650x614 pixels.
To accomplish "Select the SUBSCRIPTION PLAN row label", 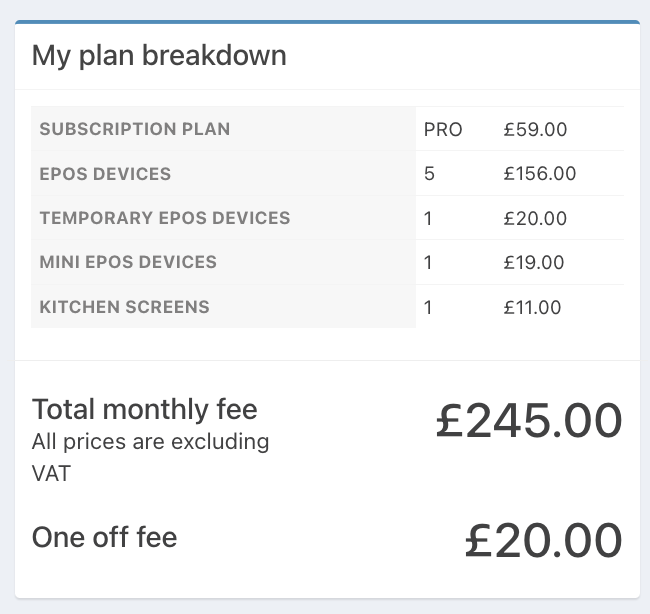I will 135,129.
